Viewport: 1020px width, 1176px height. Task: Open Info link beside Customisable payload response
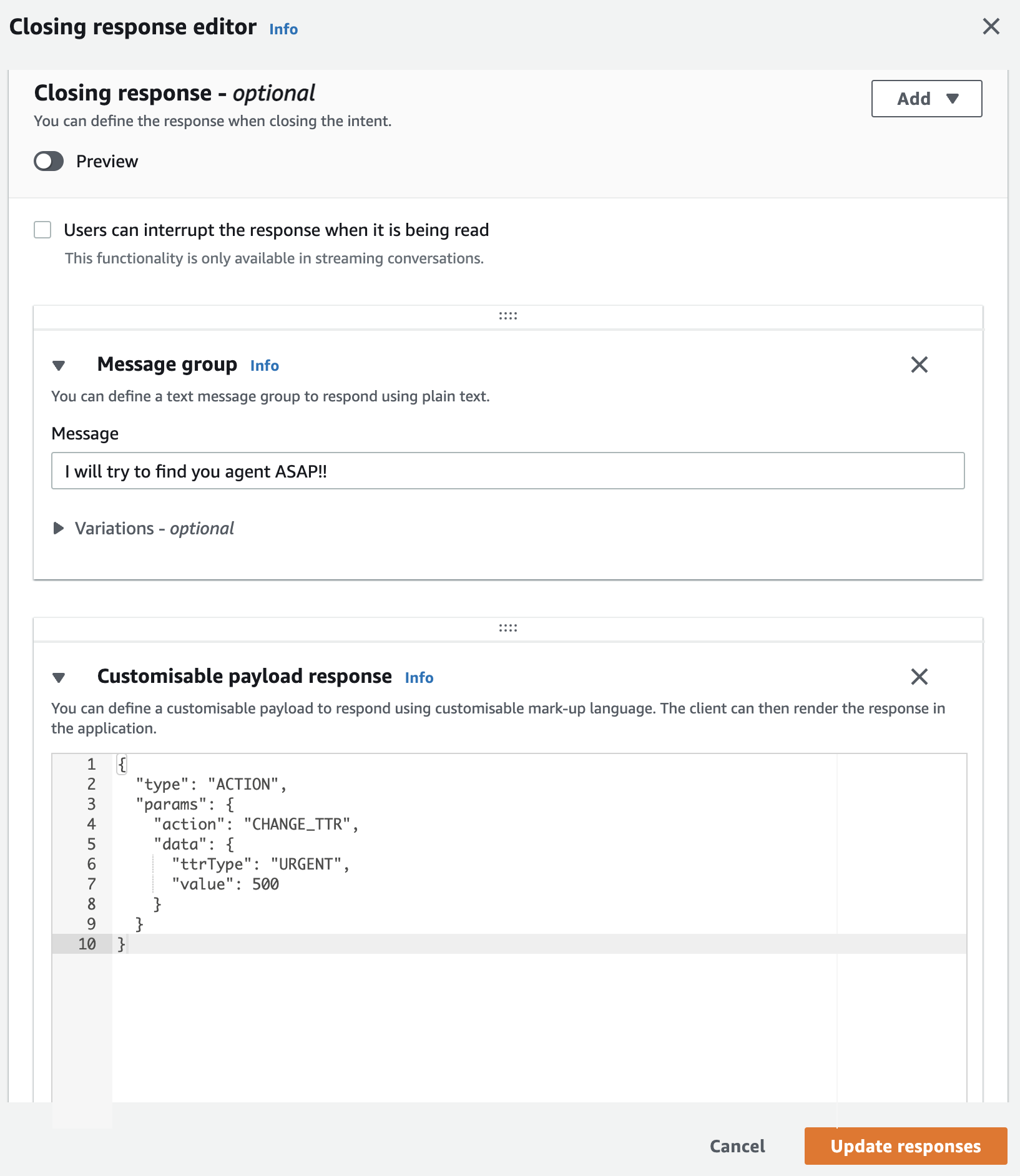pyautogui.click(x=419, y=678)
